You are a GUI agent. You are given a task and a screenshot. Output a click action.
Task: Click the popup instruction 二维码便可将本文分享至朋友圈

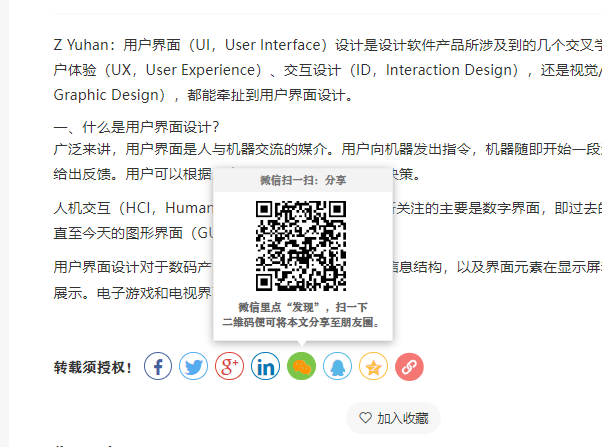(x=301, y=322)
